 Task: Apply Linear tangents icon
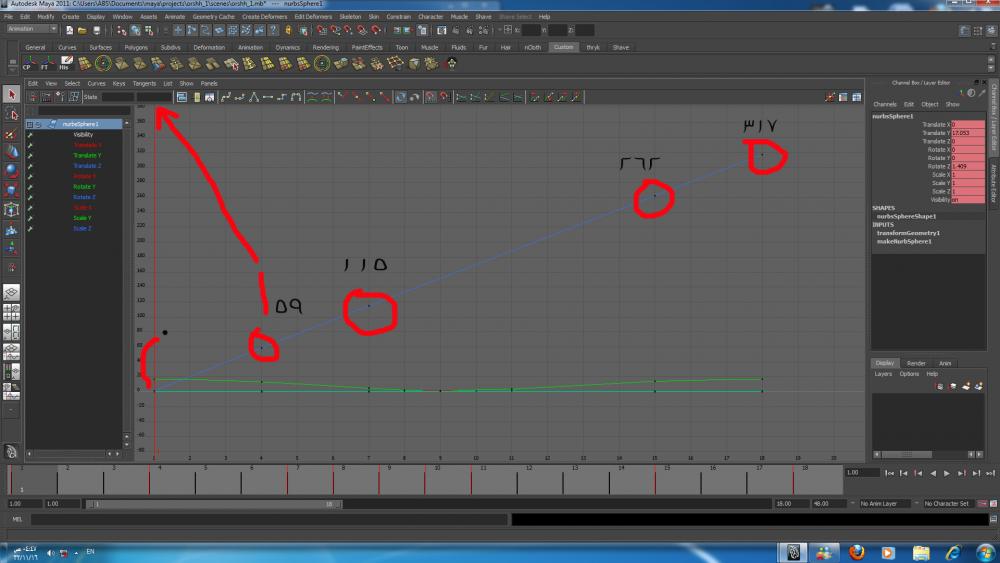pyautogui.click(x=253, y=97)
